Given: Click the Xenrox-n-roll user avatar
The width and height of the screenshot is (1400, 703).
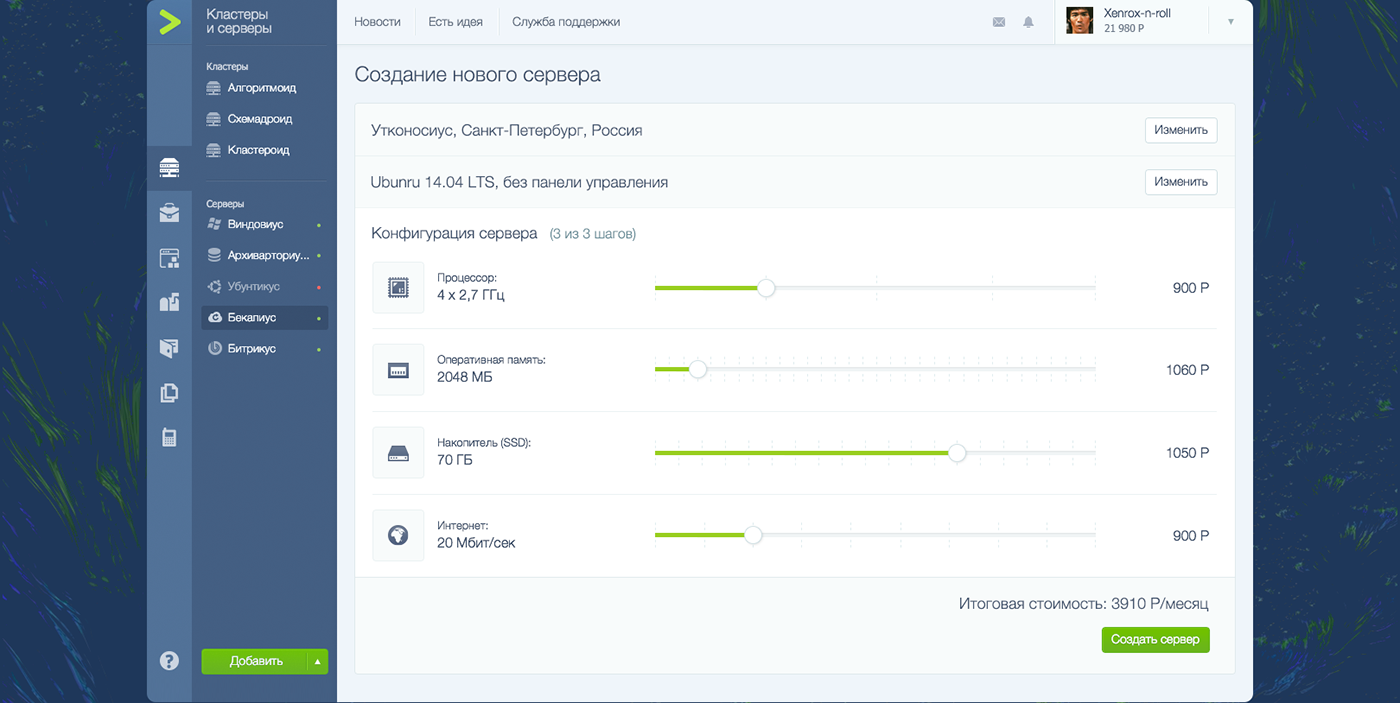Looking at the screenshot, I should click(x=1079, y=21).
